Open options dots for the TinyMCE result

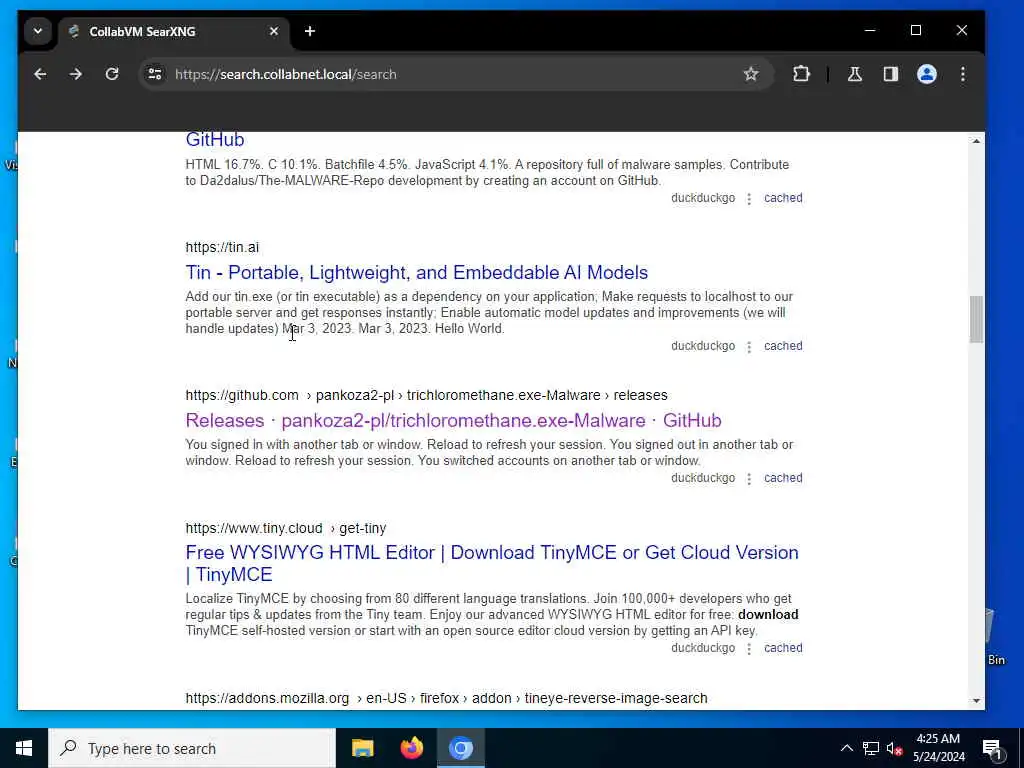coord(749,648)
